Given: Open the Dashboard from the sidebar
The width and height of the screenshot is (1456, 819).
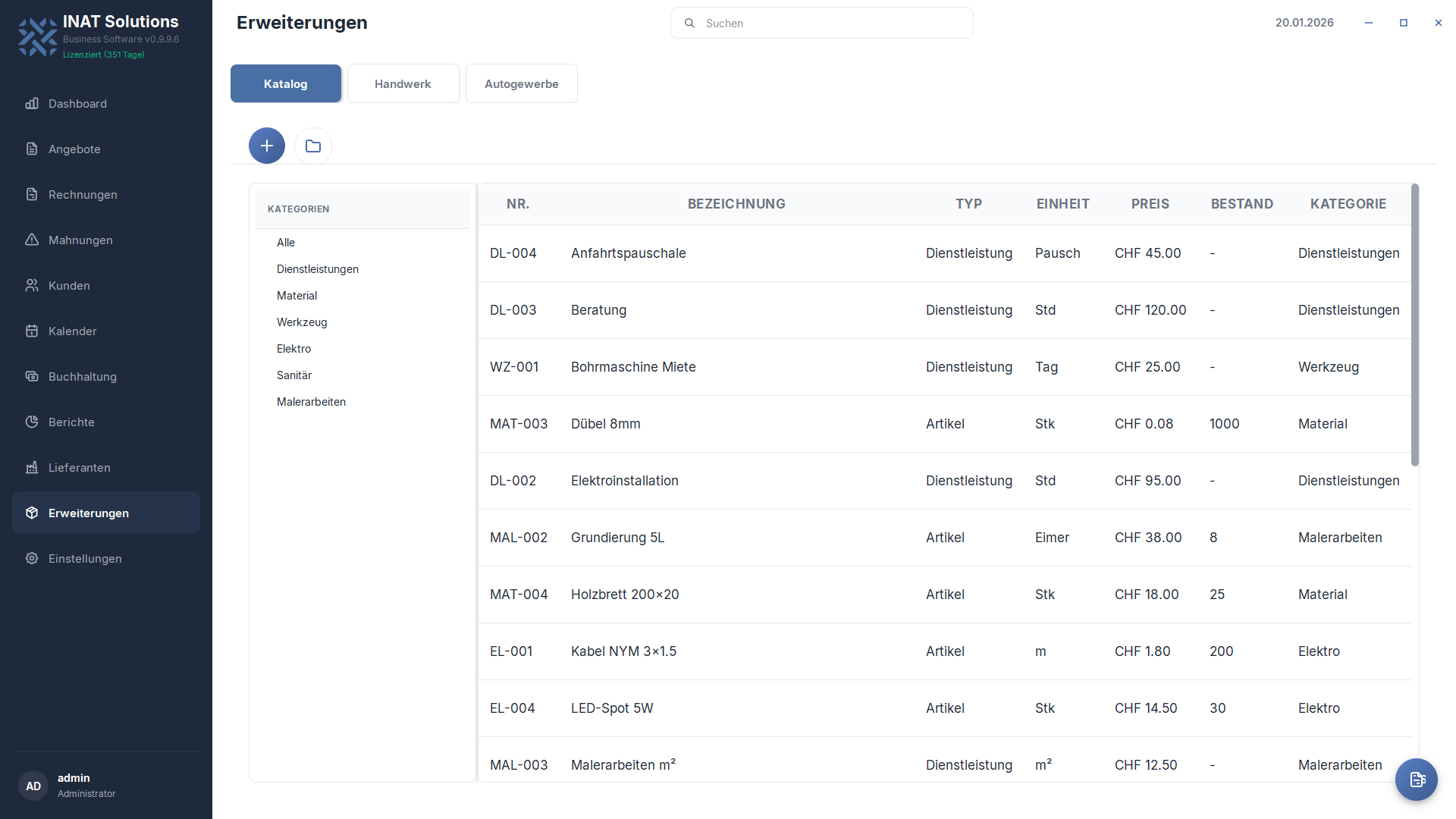Looking at the screenshot, I should tap(32, 104).
